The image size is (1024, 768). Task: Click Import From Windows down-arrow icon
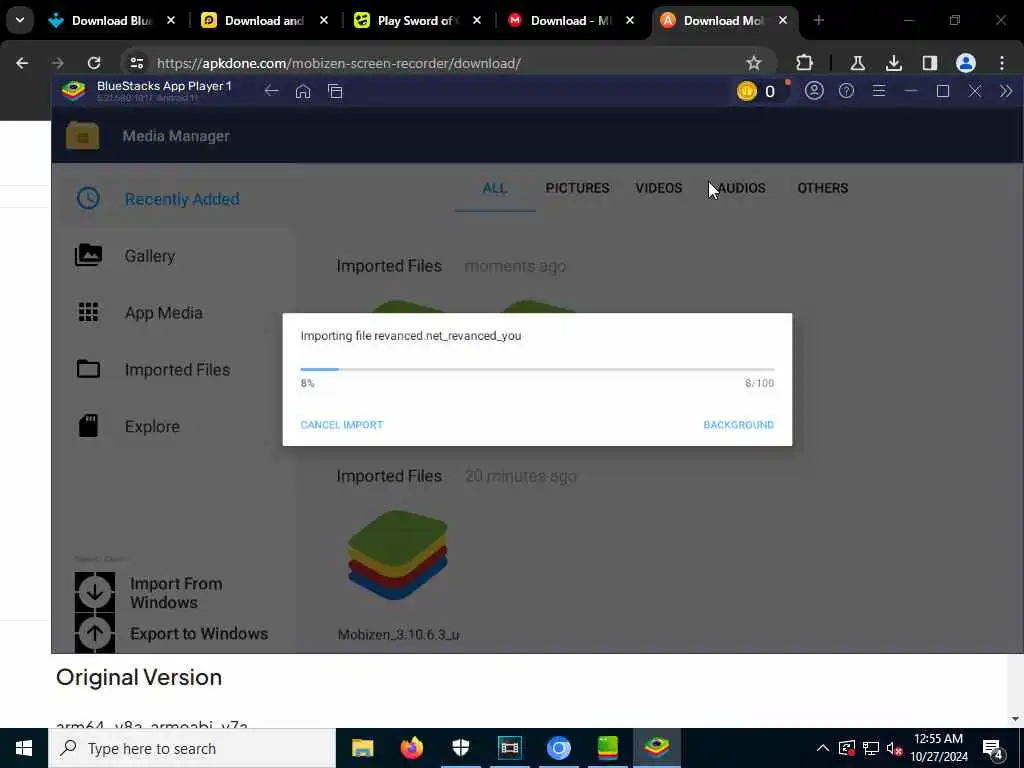pyautogui.click(x=95, y=592)
